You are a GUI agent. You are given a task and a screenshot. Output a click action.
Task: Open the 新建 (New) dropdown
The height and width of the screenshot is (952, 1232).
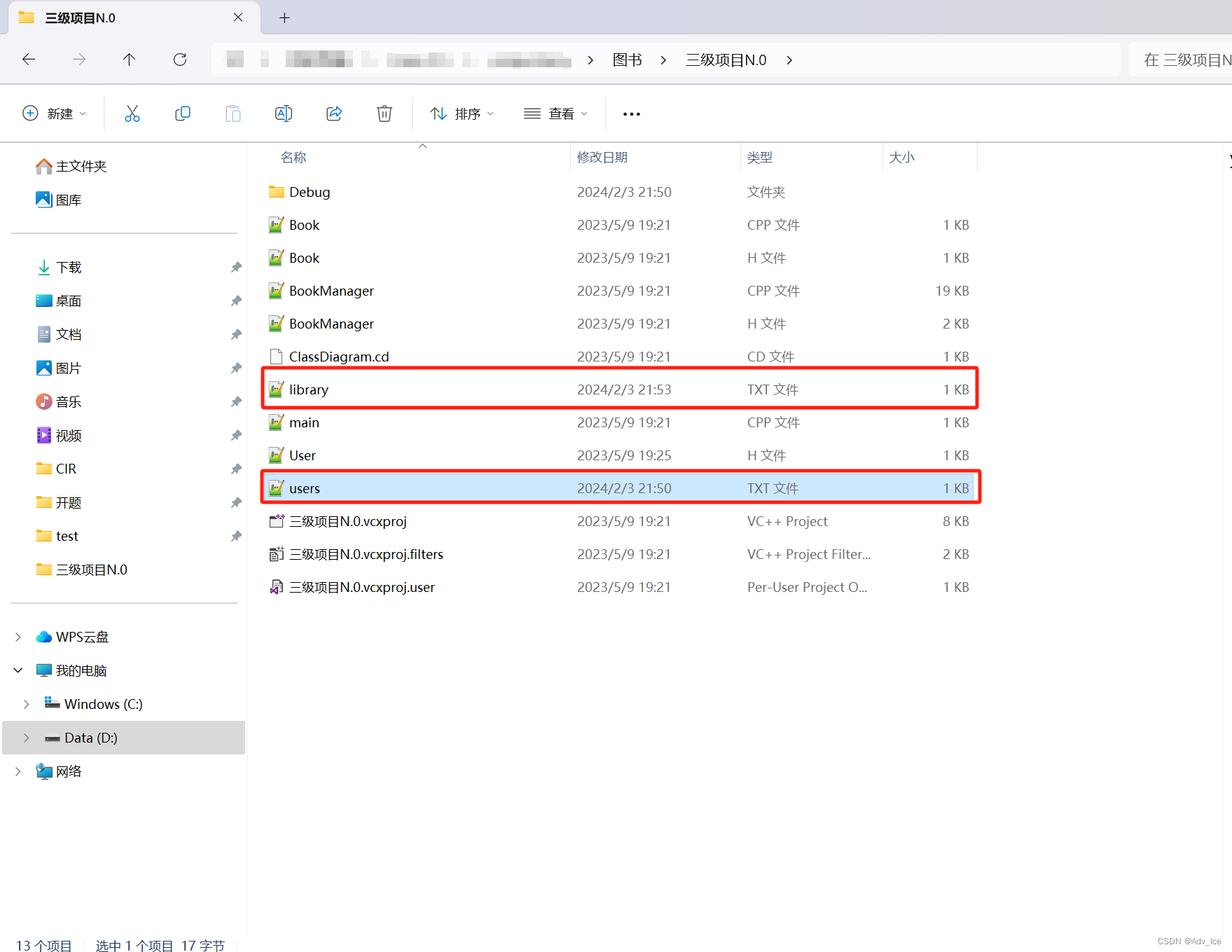click(55, 113)
